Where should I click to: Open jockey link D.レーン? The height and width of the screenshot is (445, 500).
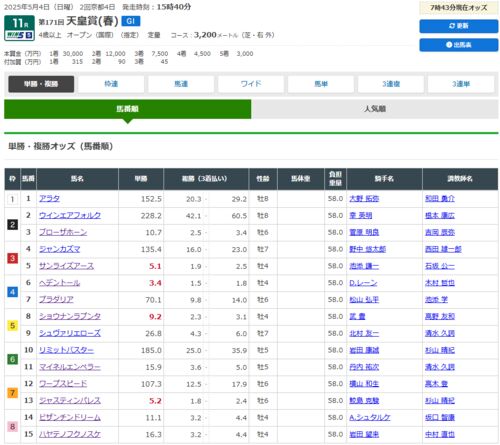pyautogui.click(x=363, y=283)
